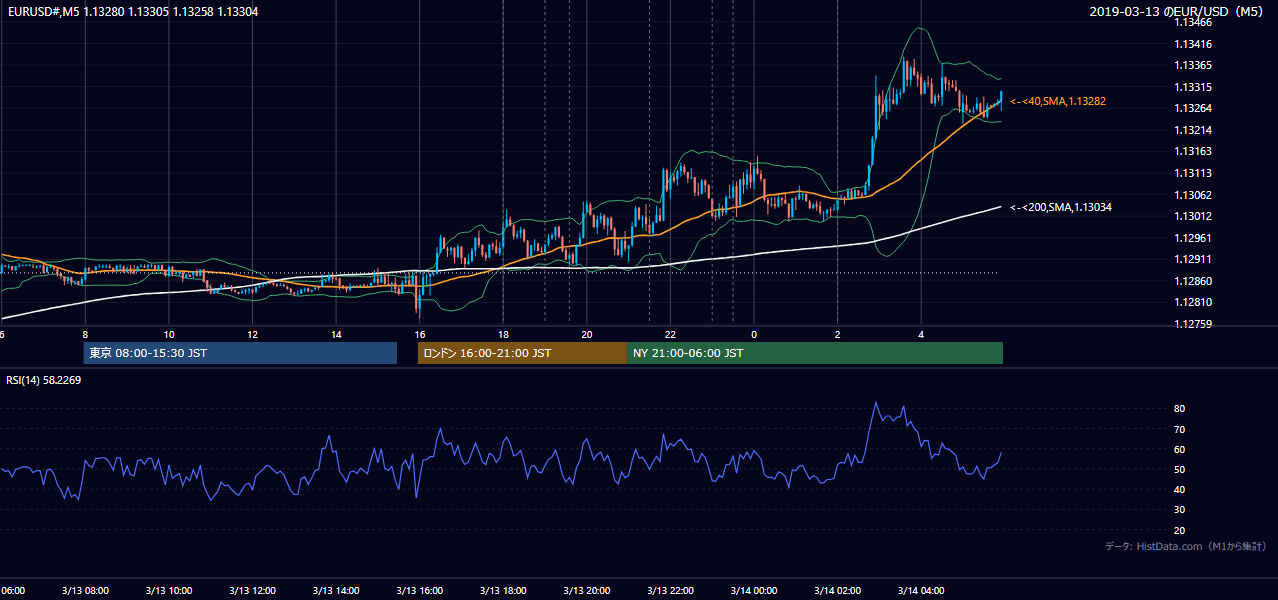The height and width of the screenshot is (600, 1278).
Task: Click hour label 22 under the price chart
Action: pyautogui.click(x=671, y=334)
